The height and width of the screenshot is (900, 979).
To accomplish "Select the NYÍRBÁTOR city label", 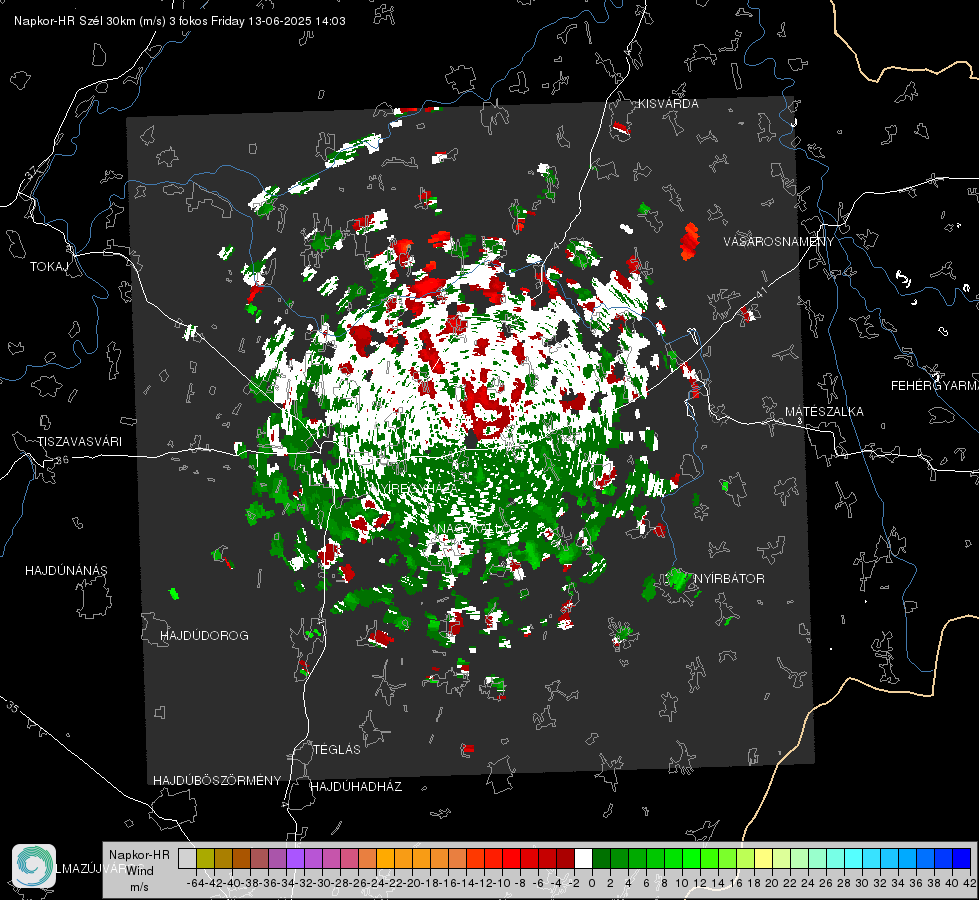I will [729, 578].
